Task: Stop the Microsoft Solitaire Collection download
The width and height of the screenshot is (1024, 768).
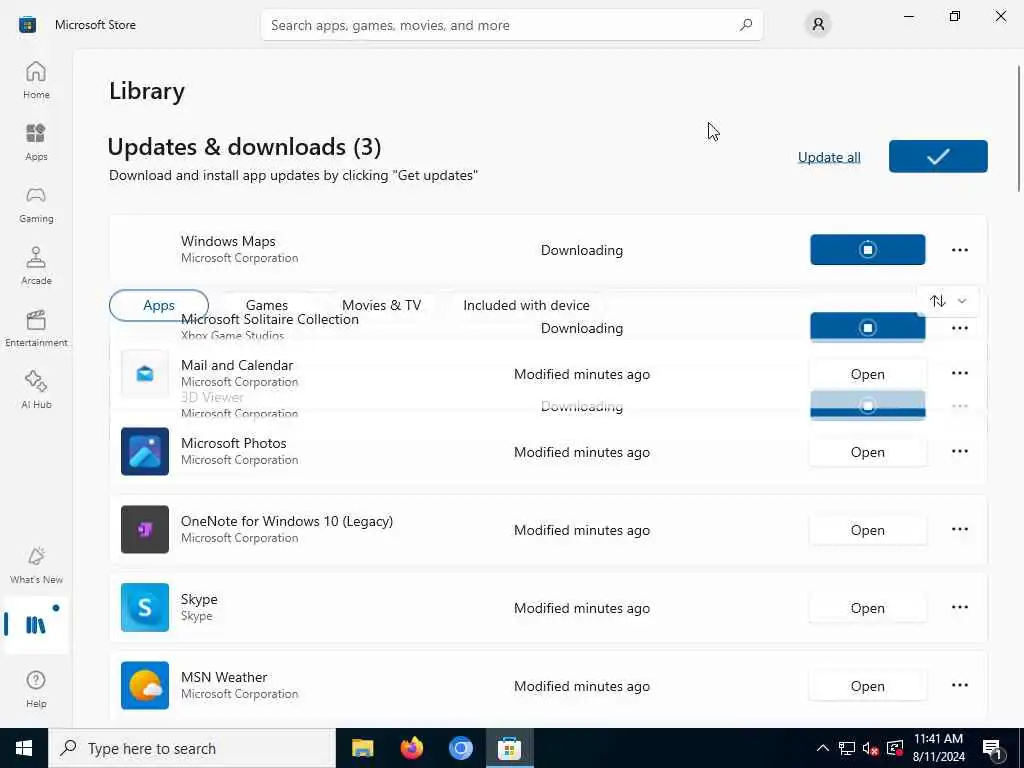Action: pyautogui.click(x=867, y=327)
